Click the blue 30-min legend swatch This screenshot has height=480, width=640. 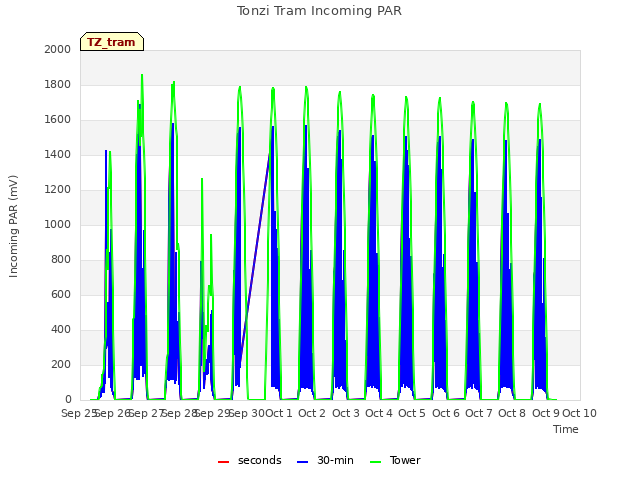302,462
